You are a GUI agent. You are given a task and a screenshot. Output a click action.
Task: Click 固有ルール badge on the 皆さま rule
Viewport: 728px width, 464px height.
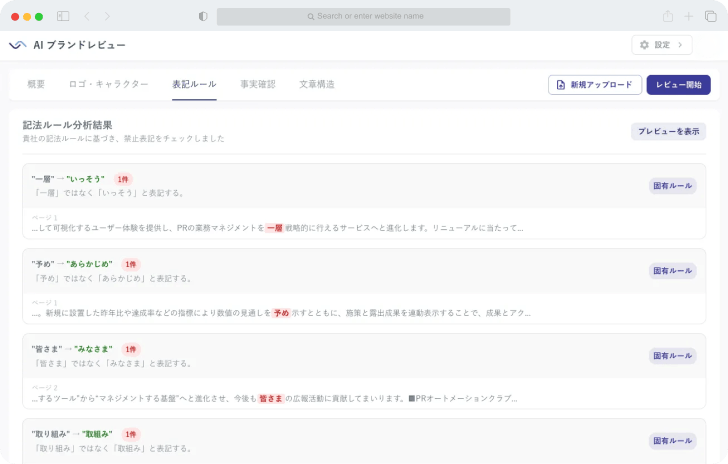coord(672,355)
